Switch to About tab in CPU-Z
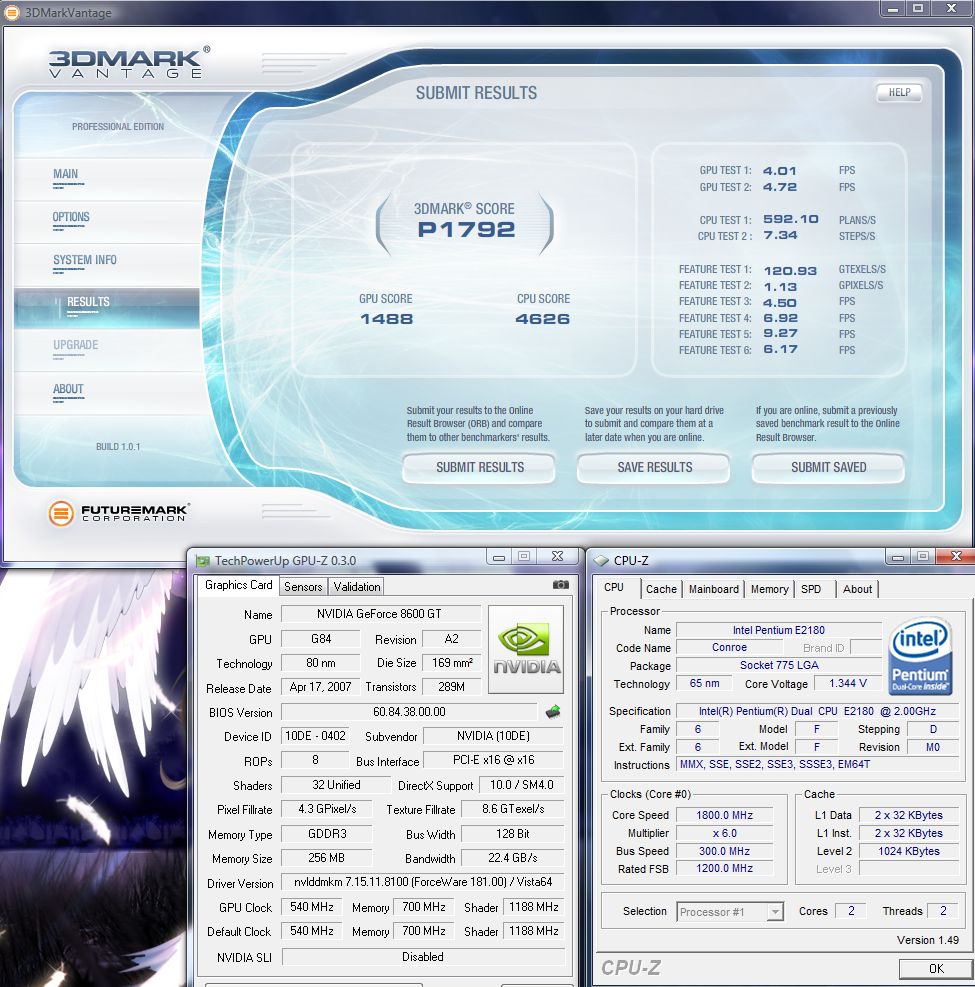Image resolution: width=975 pixels, height=987 pixels. tap(857, 589)
